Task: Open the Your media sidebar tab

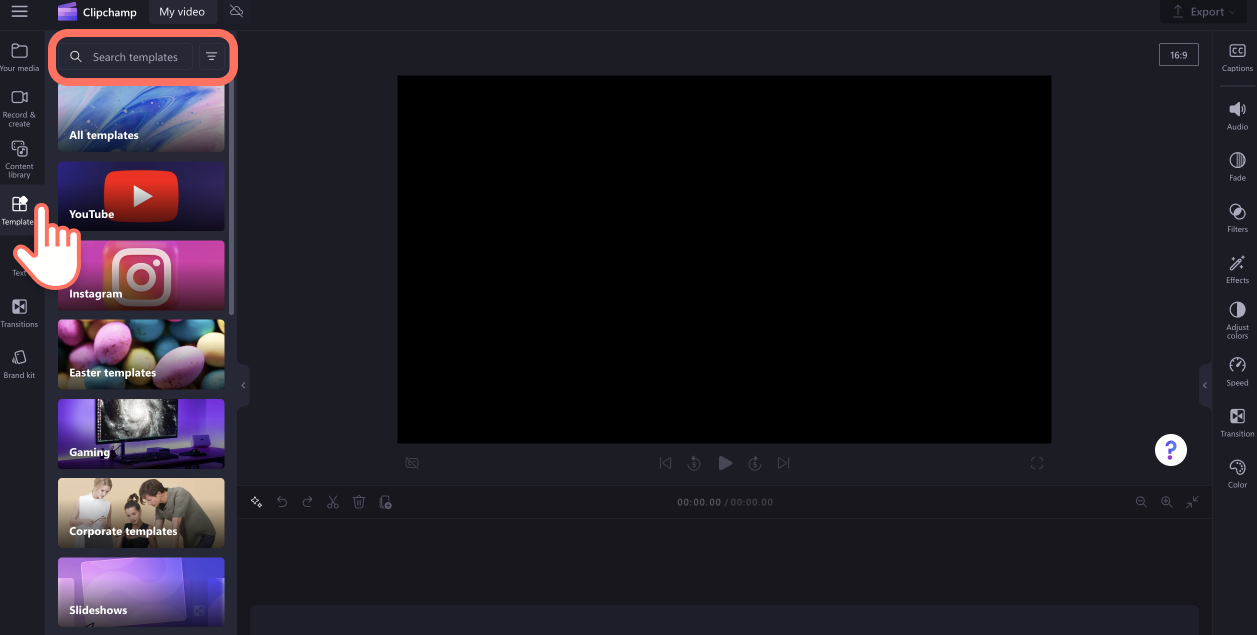Action: tap(19, 57)
